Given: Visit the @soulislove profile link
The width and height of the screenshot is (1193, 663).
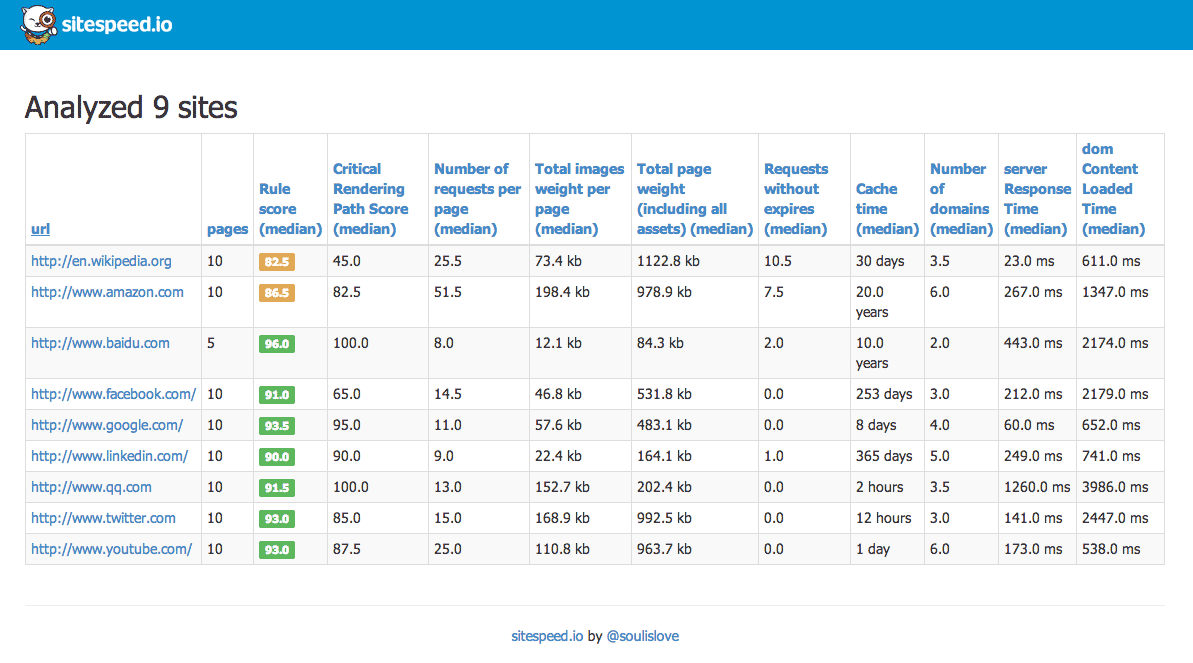Looking at the screenshot, I should tap(643, 636).
